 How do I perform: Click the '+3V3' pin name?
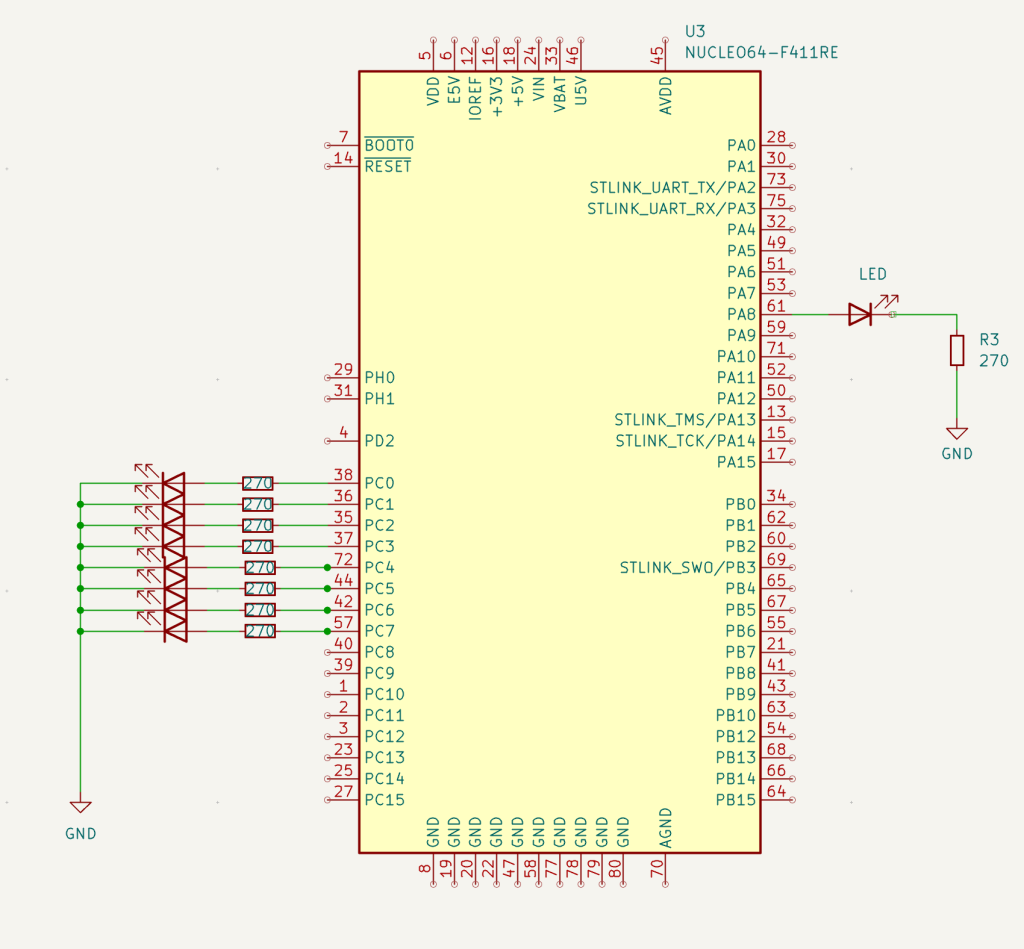496,97
